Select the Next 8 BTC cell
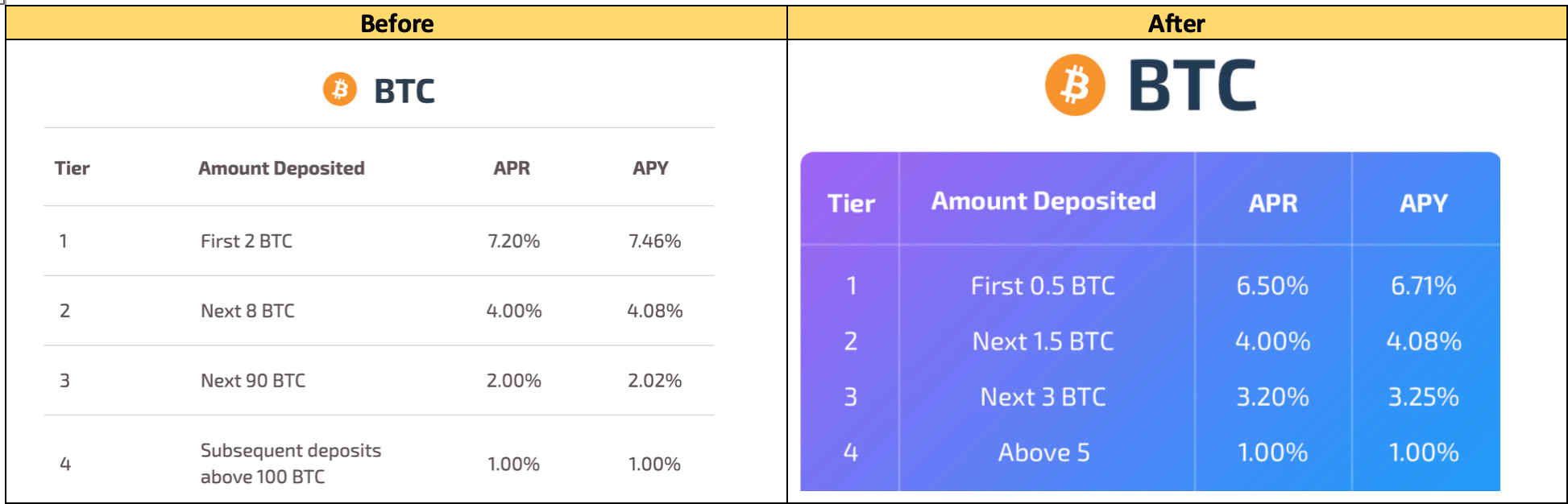The image size is (1568, 504). tap(247, 311)
